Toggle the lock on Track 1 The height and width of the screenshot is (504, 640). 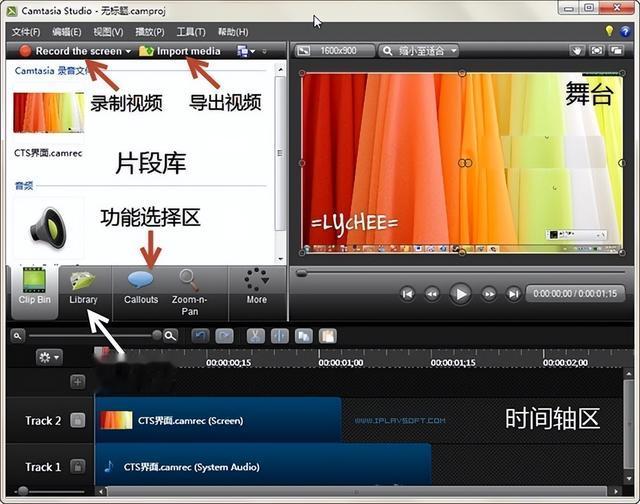click(78, 466)
